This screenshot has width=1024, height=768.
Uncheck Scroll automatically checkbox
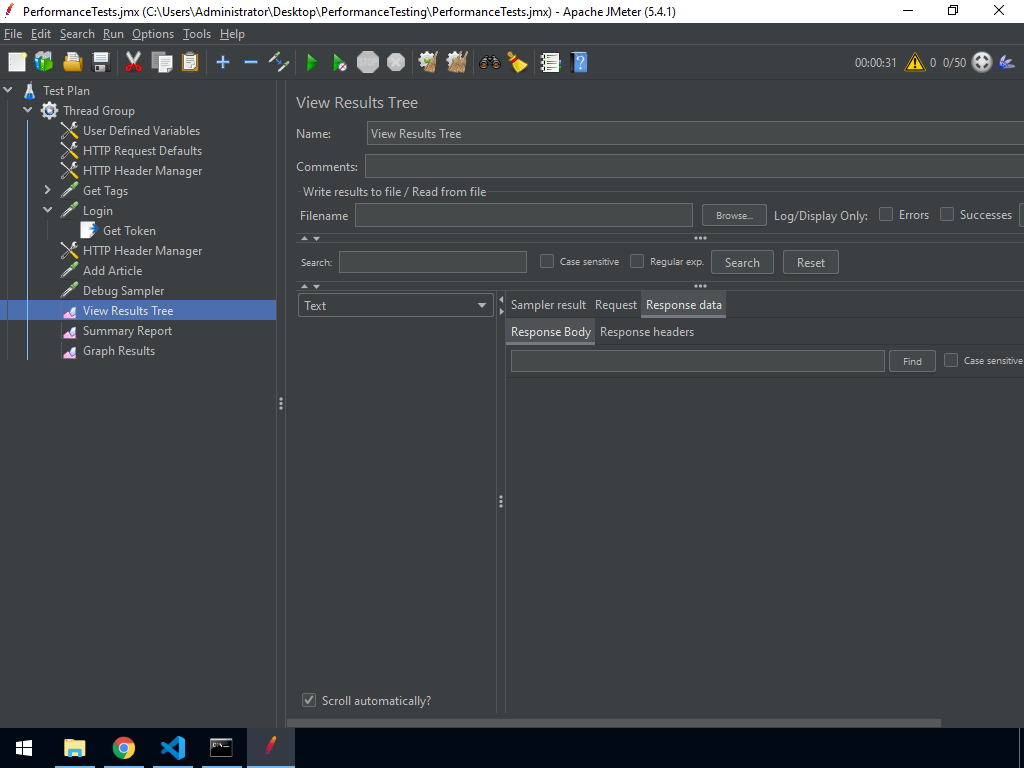[309, 700]
